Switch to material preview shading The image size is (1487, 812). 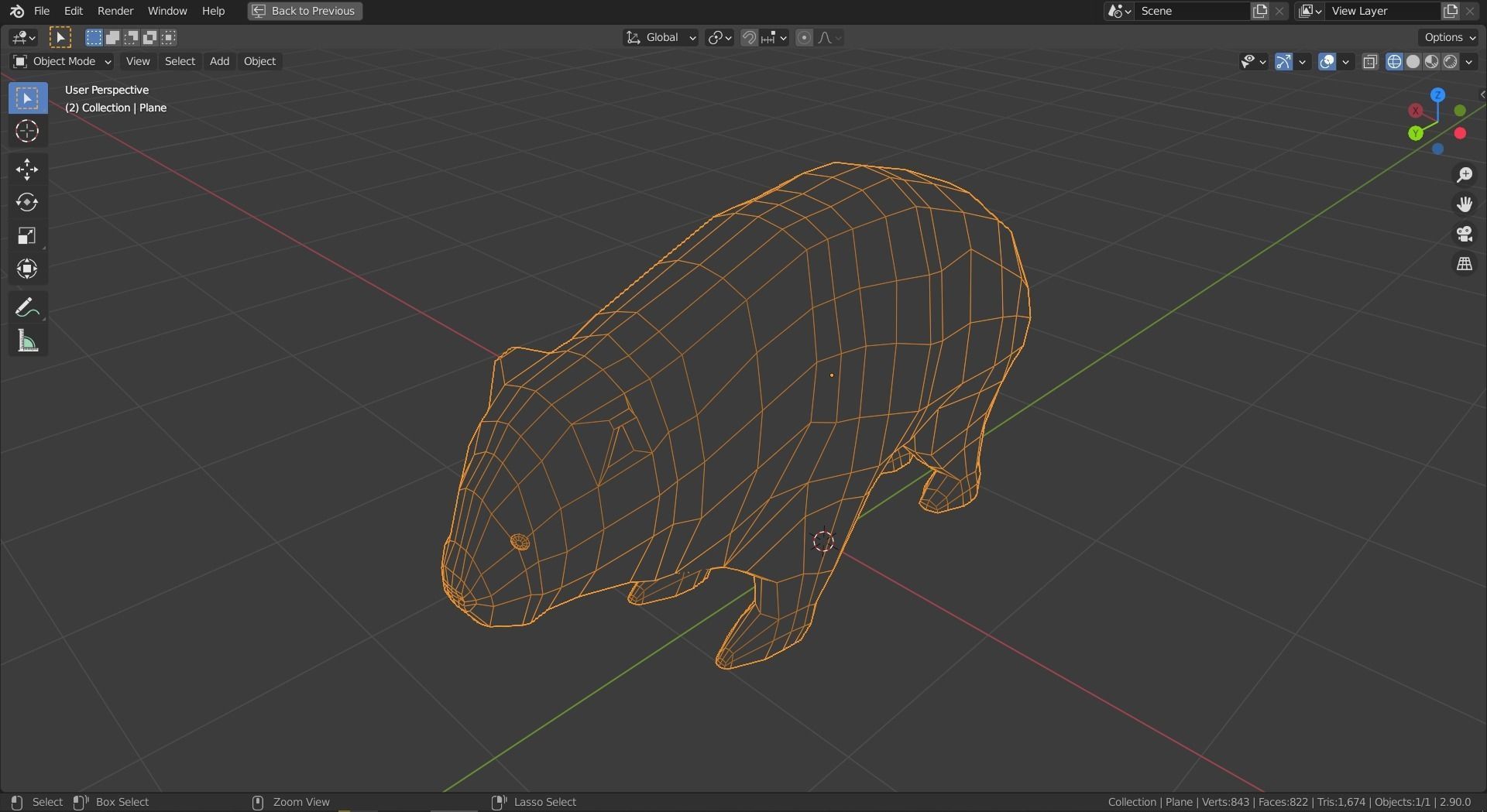(x=1431, y=62)
